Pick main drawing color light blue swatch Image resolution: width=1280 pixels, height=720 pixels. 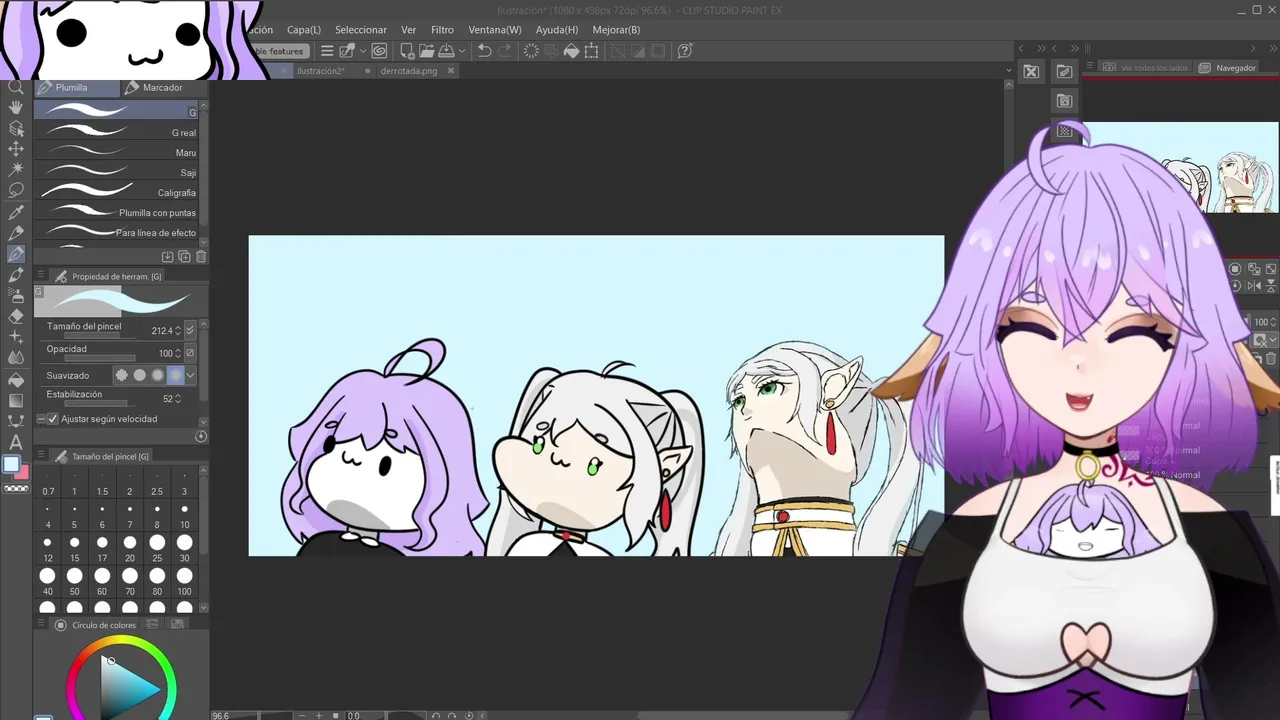coord(11,465)
